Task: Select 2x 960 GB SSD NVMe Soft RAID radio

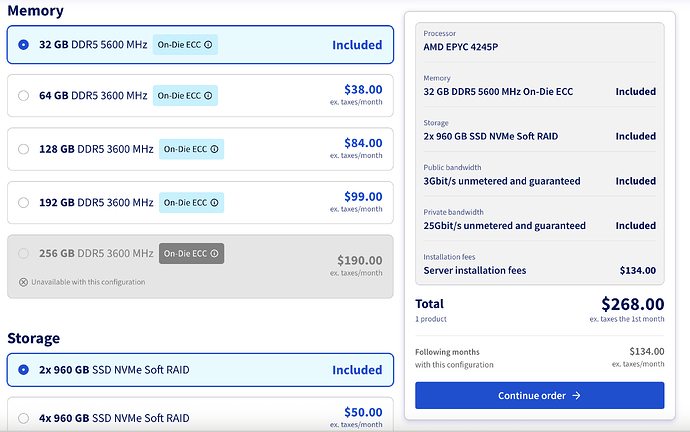Action: [23, 370]
